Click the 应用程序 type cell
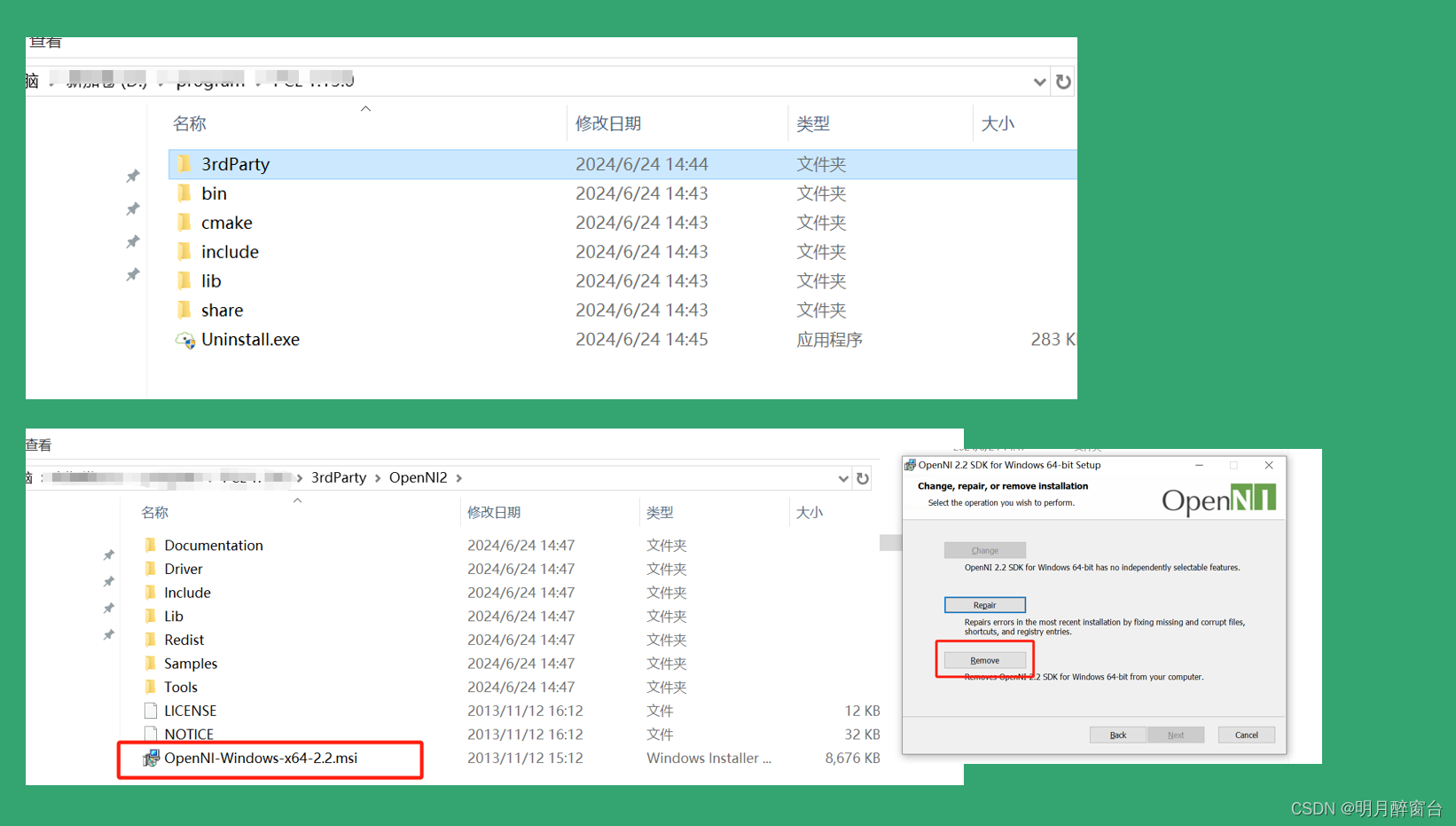Viewport: 1456px width, 826px height. (x=829, y=340)
